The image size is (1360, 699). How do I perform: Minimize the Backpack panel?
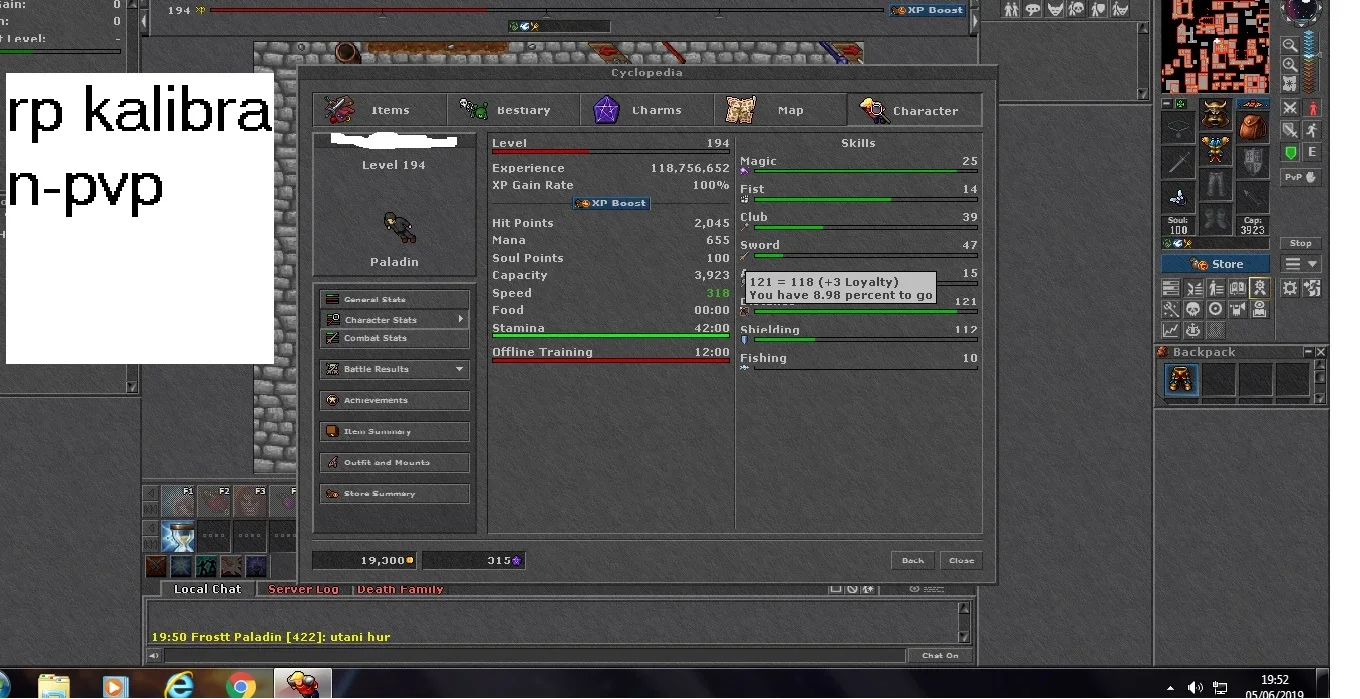pos(1308,352)
